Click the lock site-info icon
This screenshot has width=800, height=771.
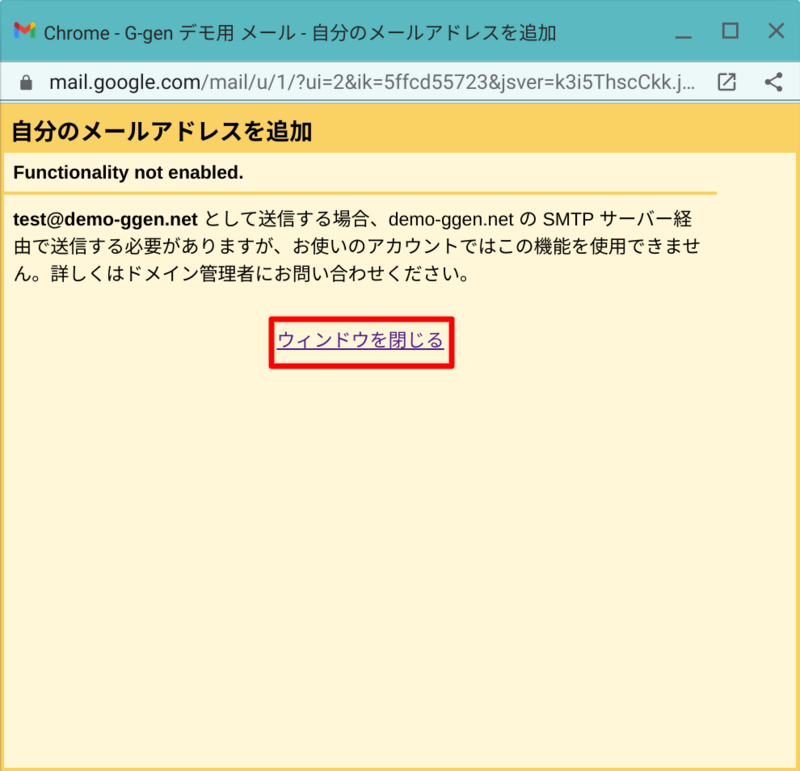pos(26,82)
